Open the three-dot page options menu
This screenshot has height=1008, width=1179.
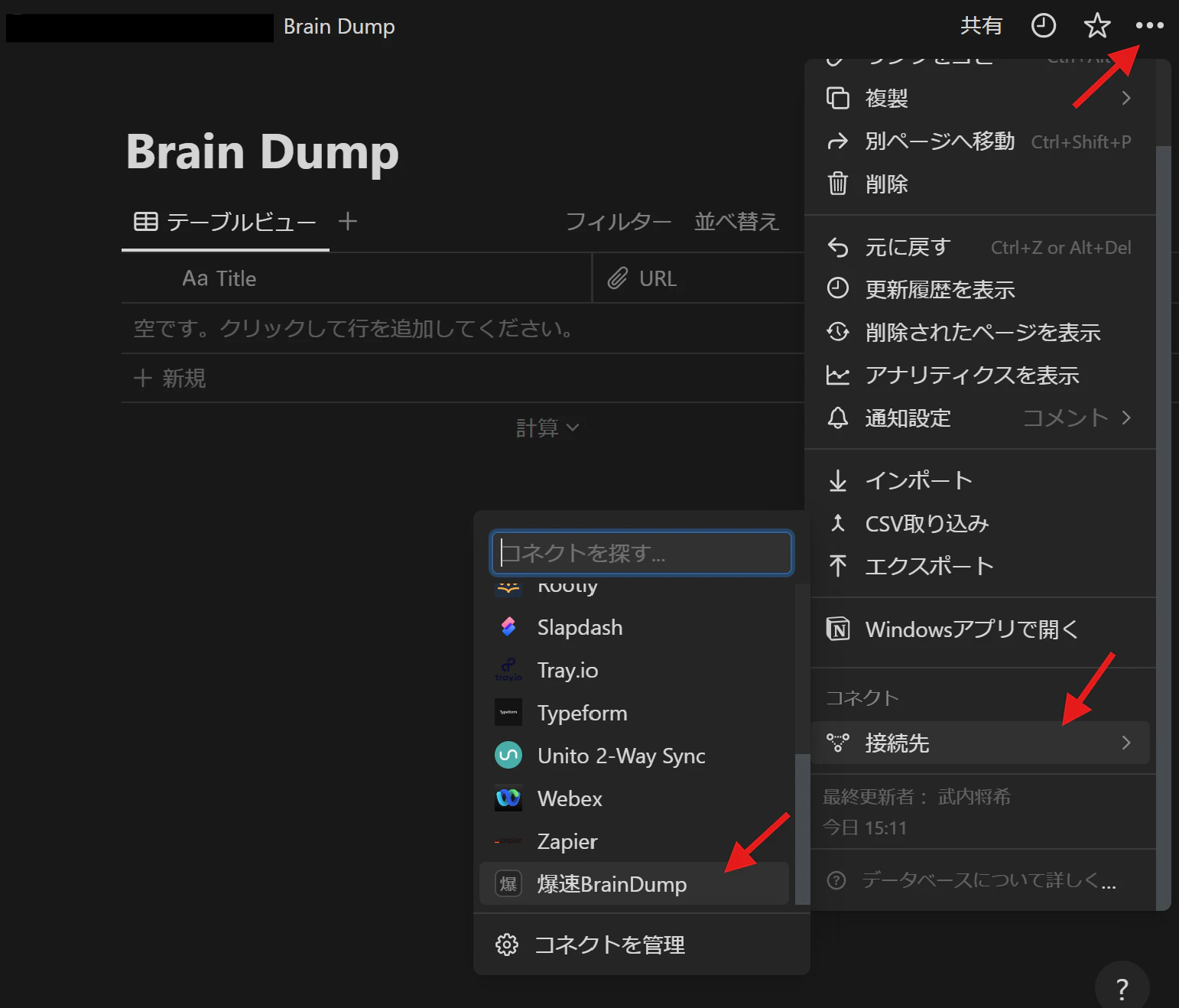pyautogui.click(x=1149, y=26)
